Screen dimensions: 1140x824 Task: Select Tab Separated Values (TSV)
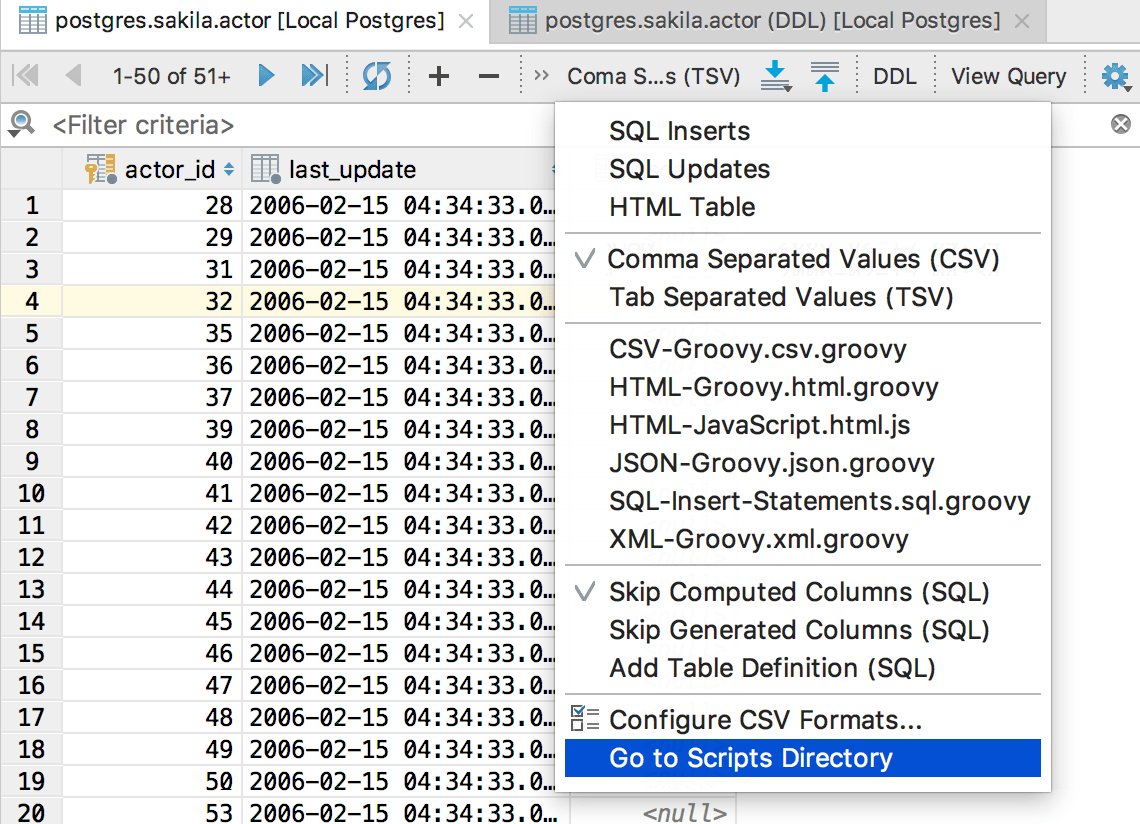(803, 297)
